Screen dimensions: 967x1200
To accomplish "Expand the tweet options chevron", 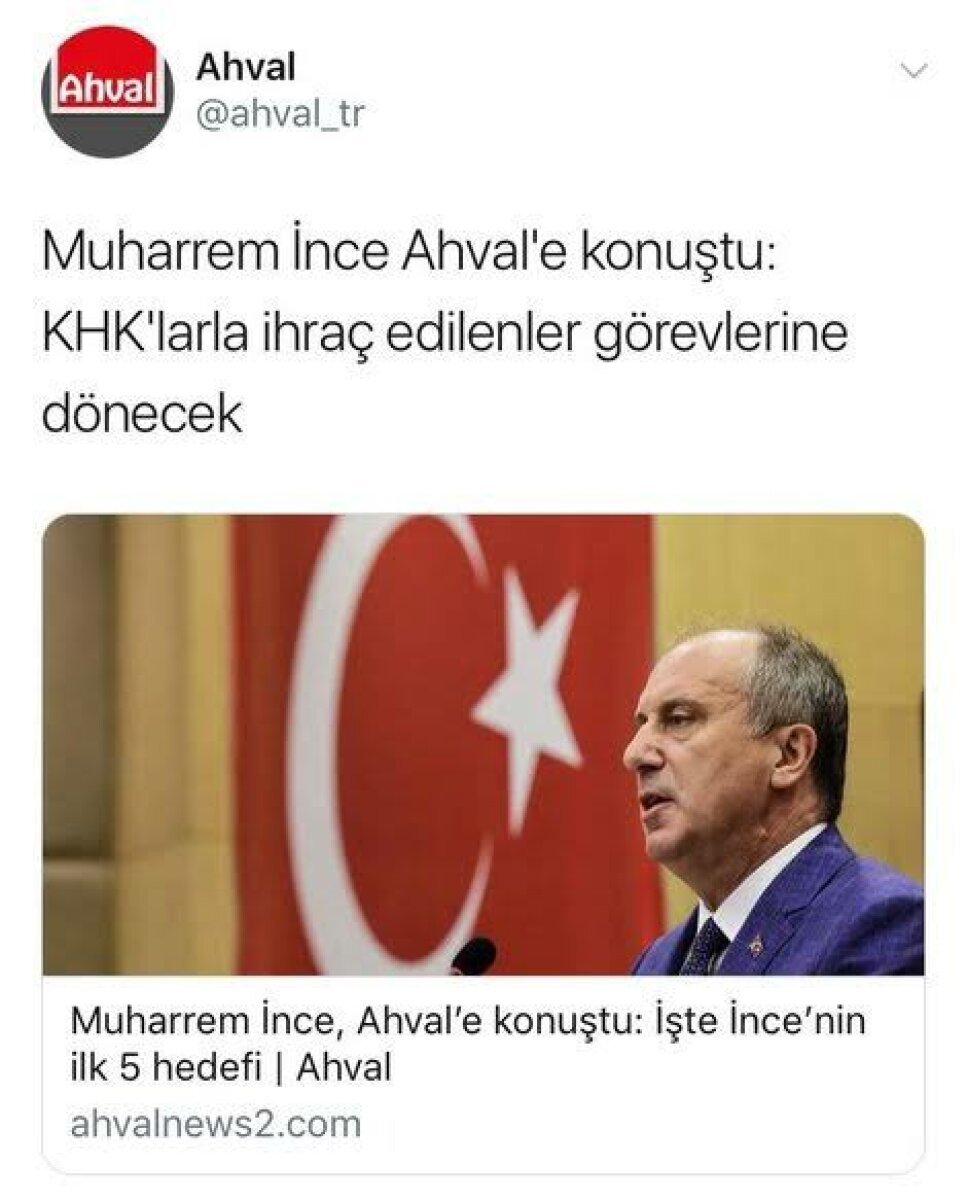I will click(914, 70).
